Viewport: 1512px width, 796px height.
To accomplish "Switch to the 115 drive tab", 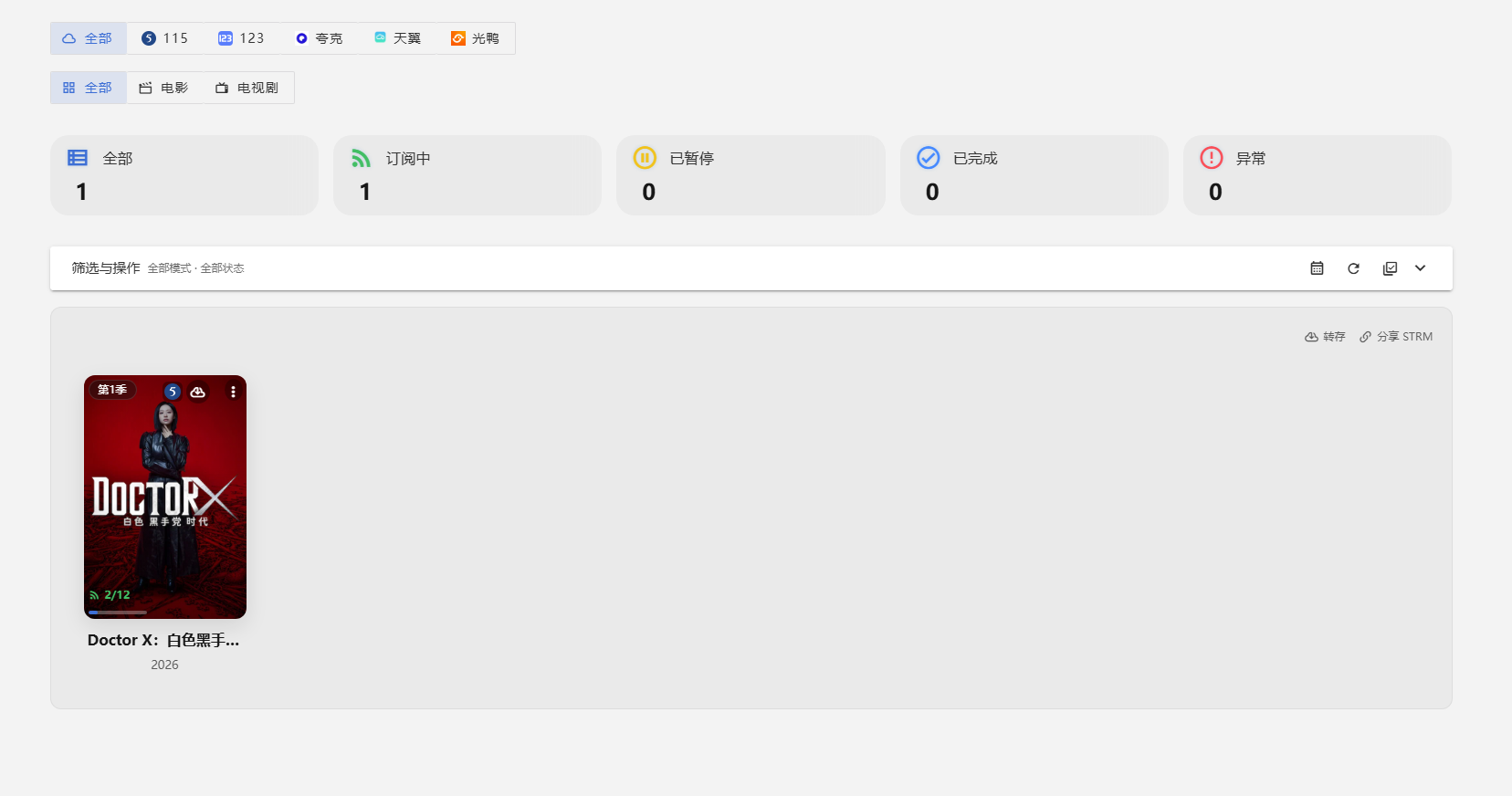I will 164,38.
